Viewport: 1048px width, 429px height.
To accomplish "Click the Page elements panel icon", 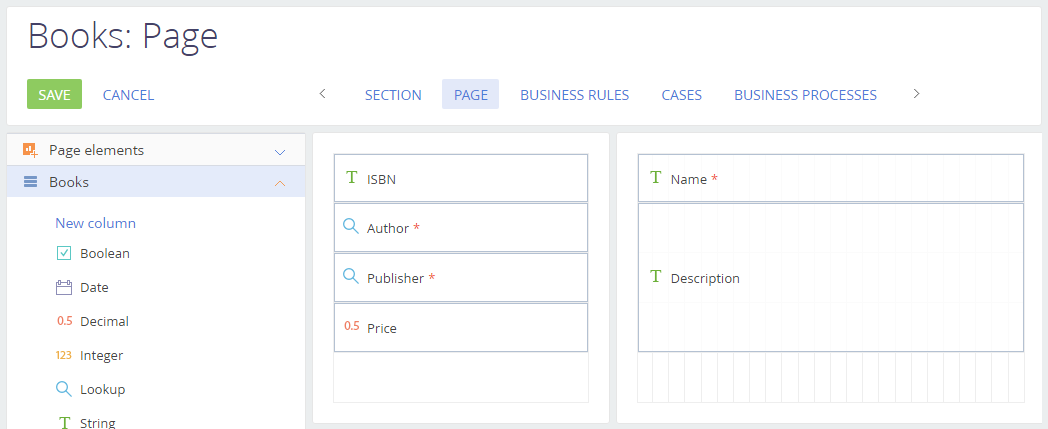I will coord(30,150).
